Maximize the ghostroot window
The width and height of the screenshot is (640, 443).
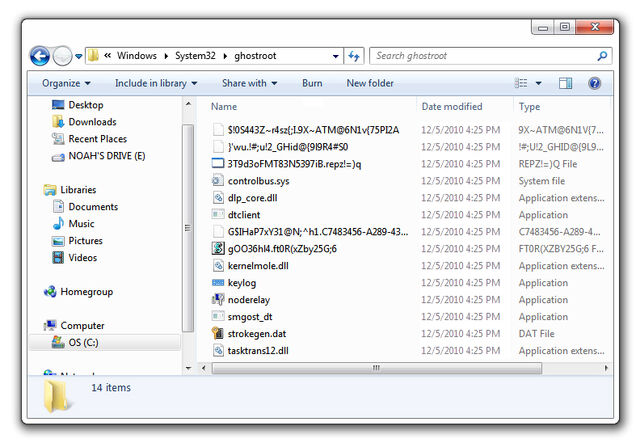tap(565, 27)
